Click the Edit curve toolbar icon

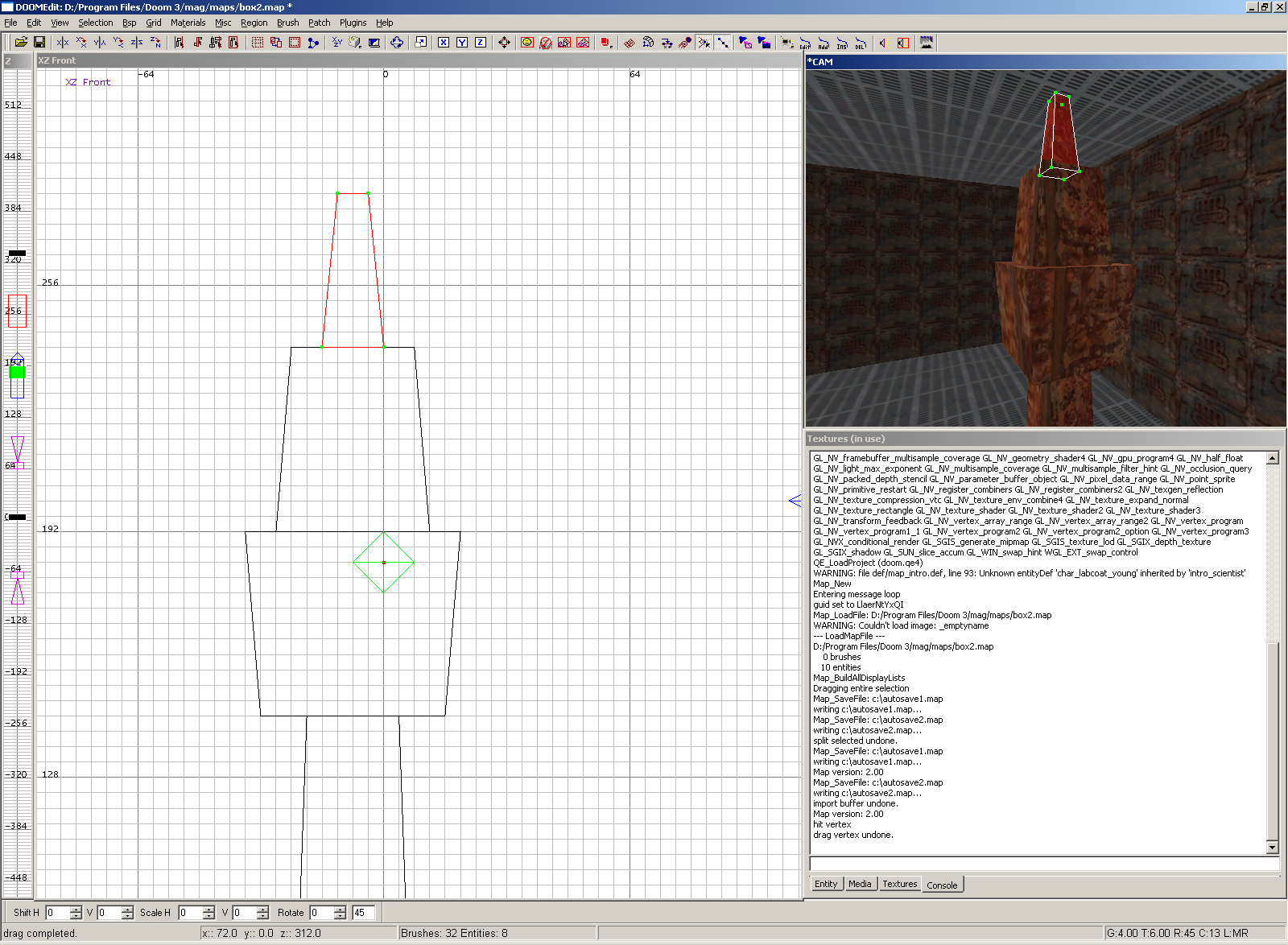click(x=804, y=43)
